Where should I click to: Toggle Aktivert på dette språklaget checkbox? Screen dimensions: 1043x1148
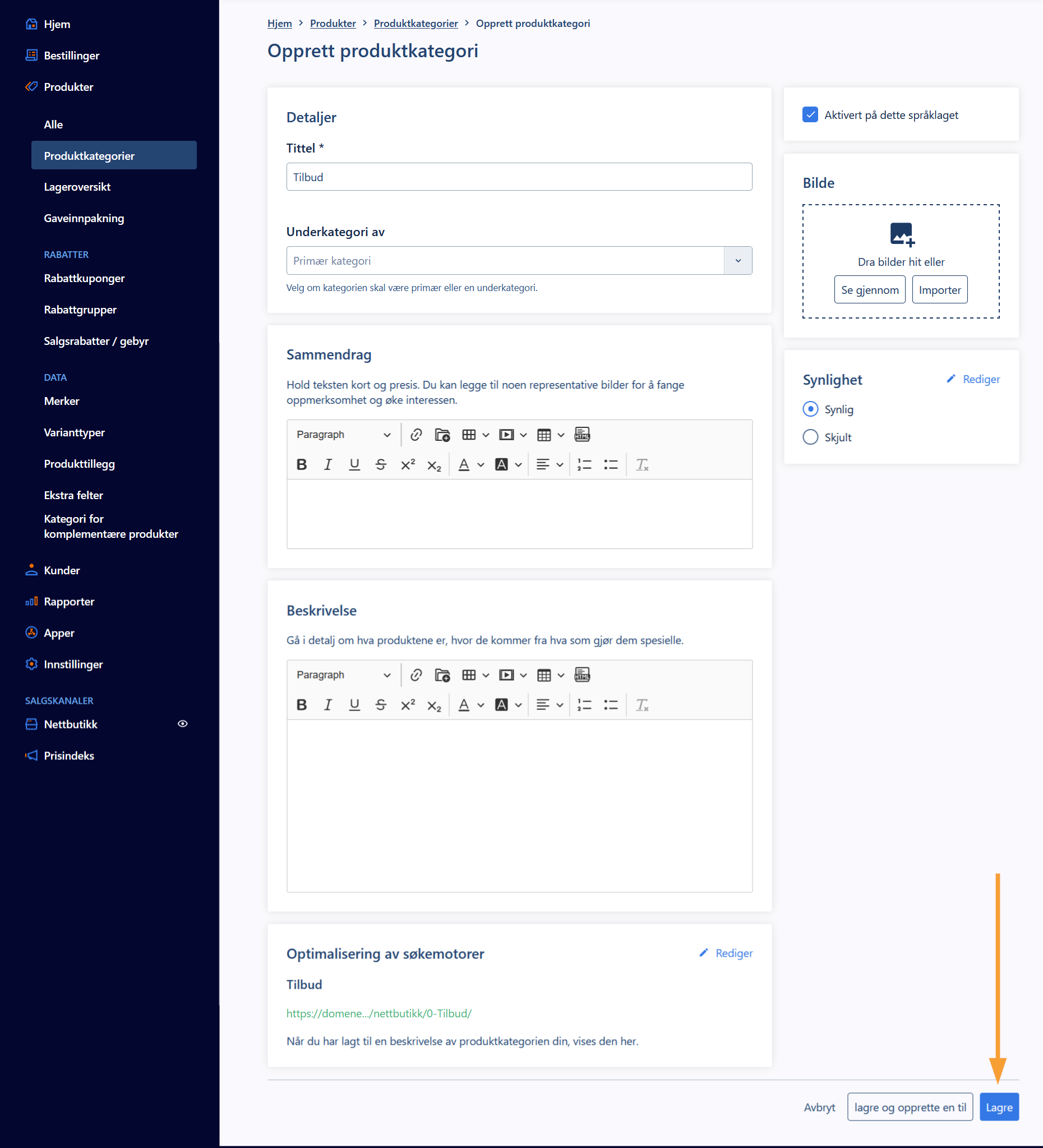click(810, 114)
